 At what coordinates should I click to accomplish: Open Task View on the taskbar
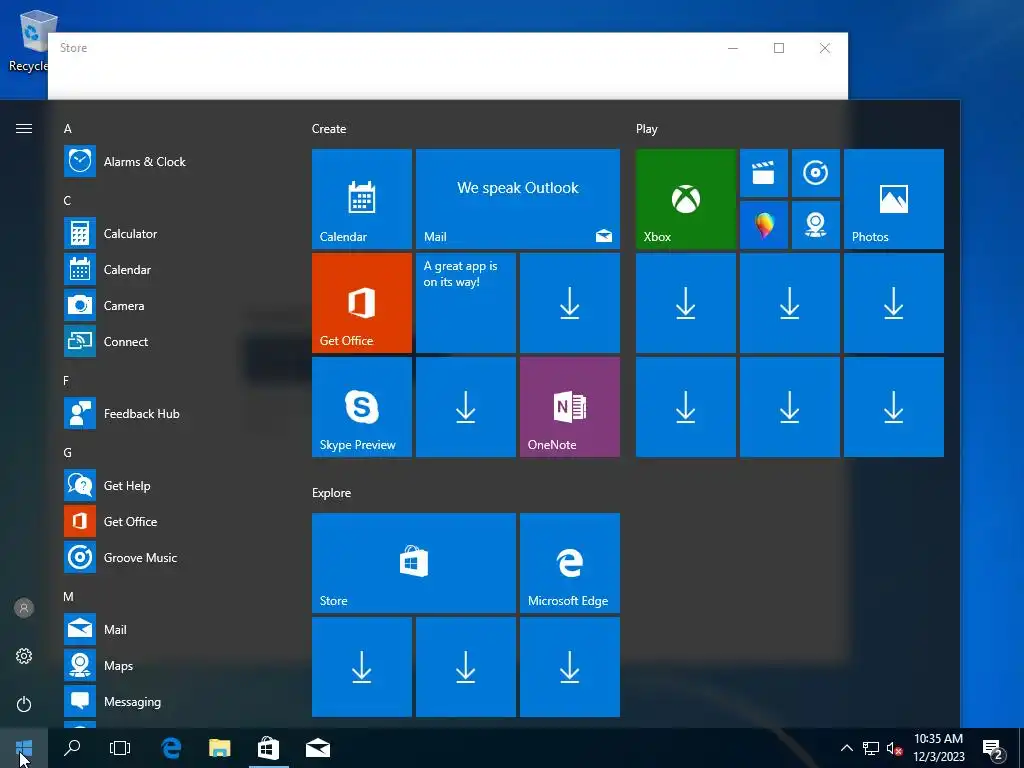click(x=120, y=748)
